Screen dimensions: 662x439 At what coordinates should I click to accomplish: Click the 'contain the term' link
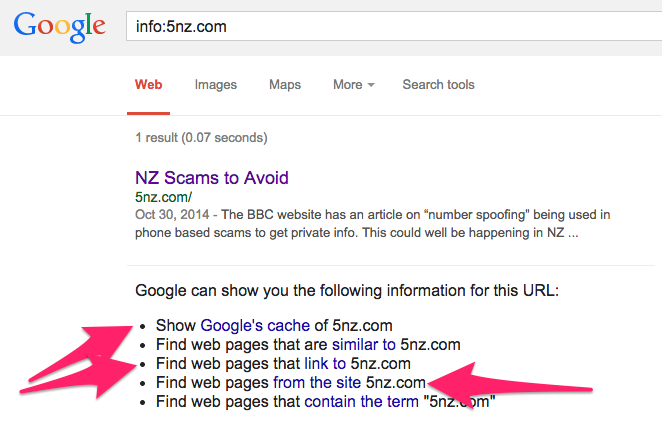(361, 401)
